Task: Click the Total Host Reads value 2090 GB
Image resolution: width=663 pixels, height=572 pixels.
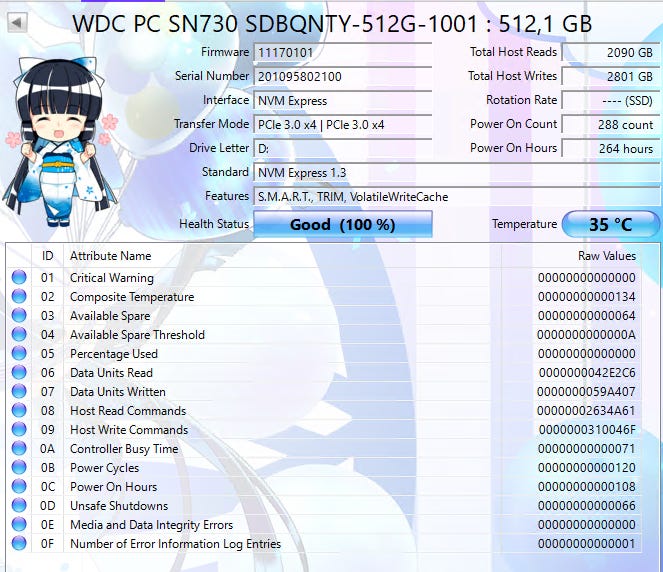Action: point(610,53)
